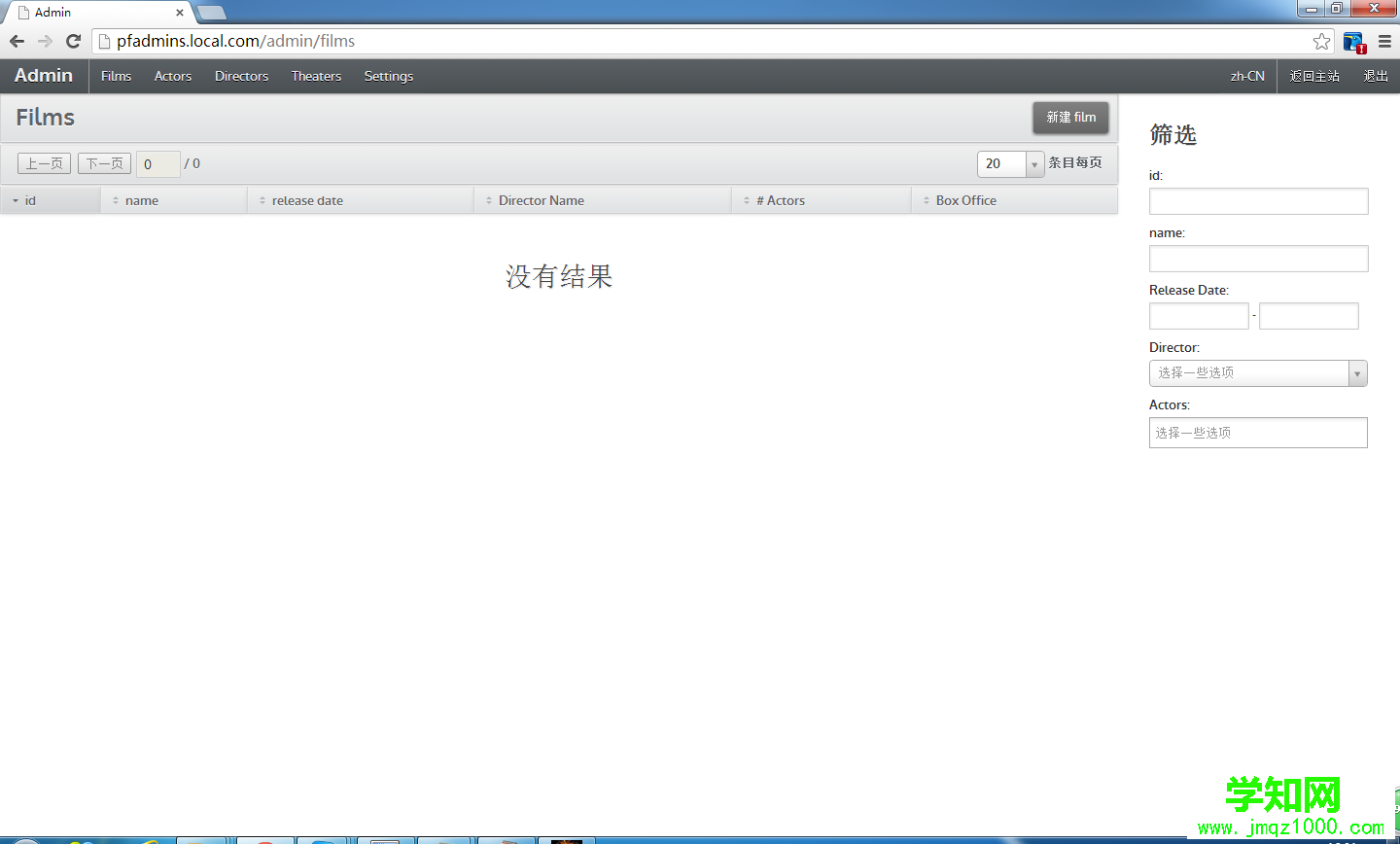
Task: Open the 20 items per page dropdown
Action: pos(1010,163)
